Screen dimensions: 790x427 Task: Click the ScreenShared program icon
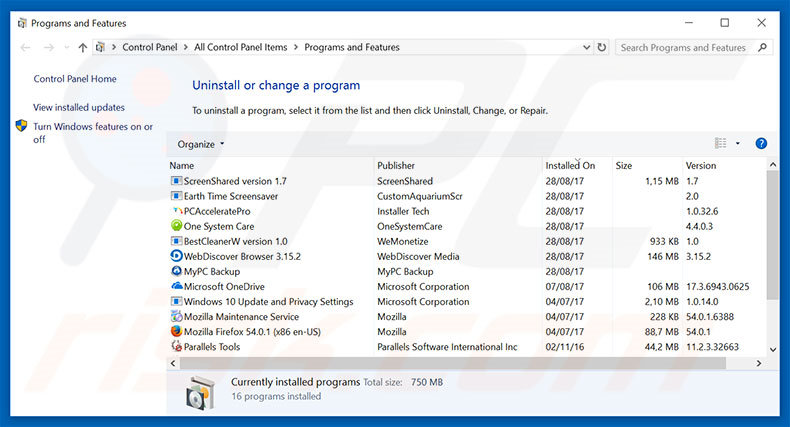pos(176,181)
